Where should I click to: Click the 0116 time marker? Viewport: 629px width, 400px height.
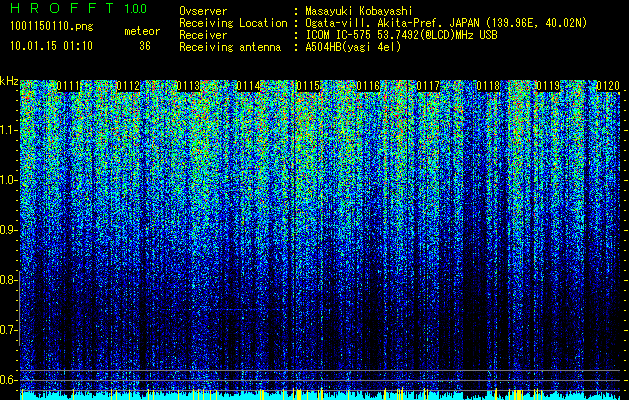pyautogui.click(x=368, y=86)
